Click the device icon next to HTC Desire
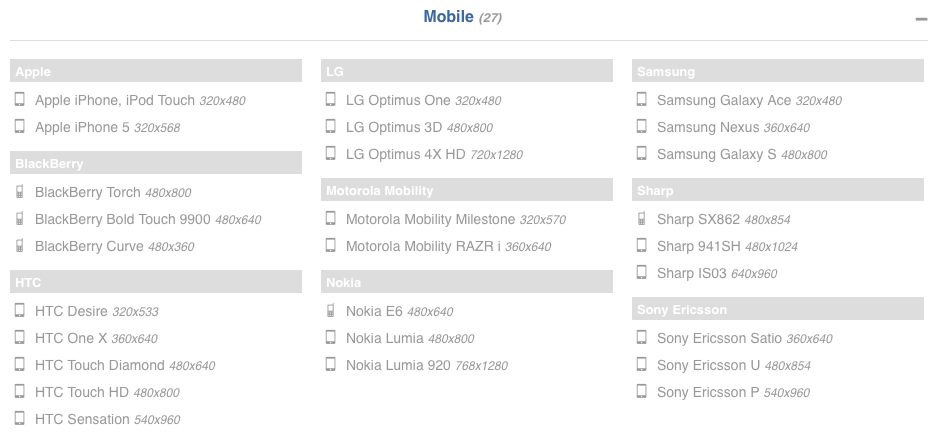This screenshot has width=941, height=439. (x=20, y=311)
